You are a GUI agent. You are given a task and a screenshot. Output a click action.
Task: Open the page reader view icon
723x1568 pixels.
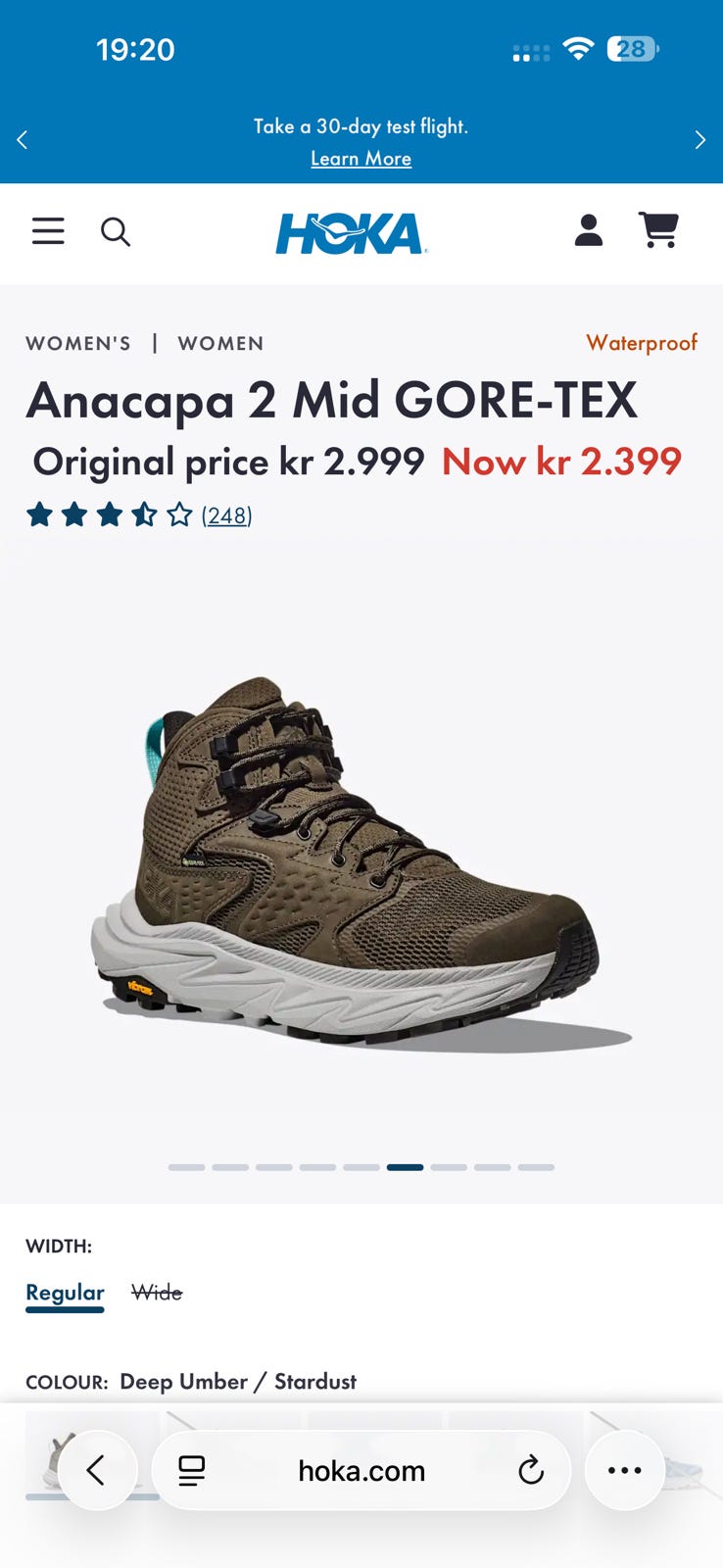191,1470
